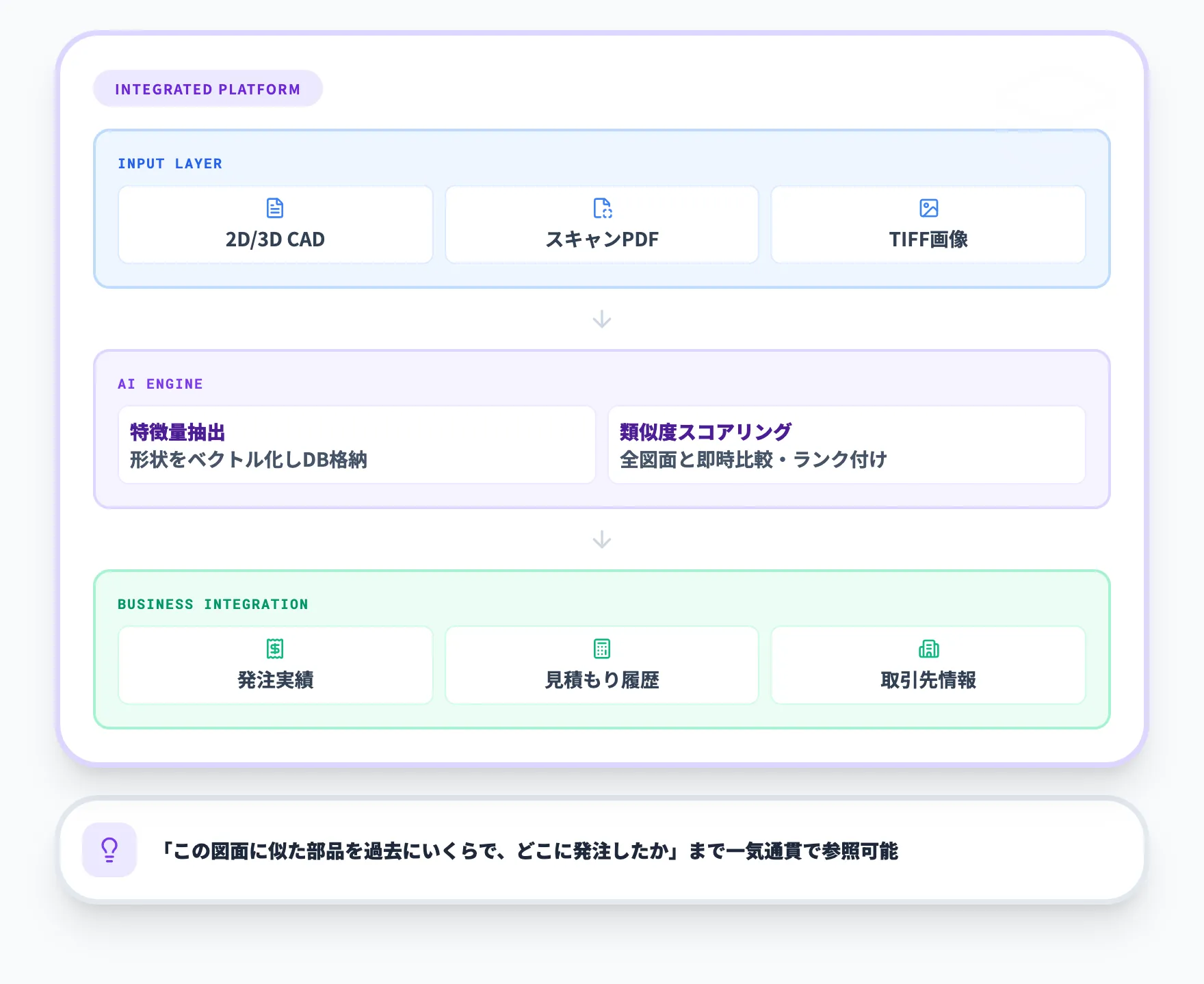The height and width of the screenshot is (984, 1204).
Task: Click the image icon above TIFF画像
Action: coord(928,208)
